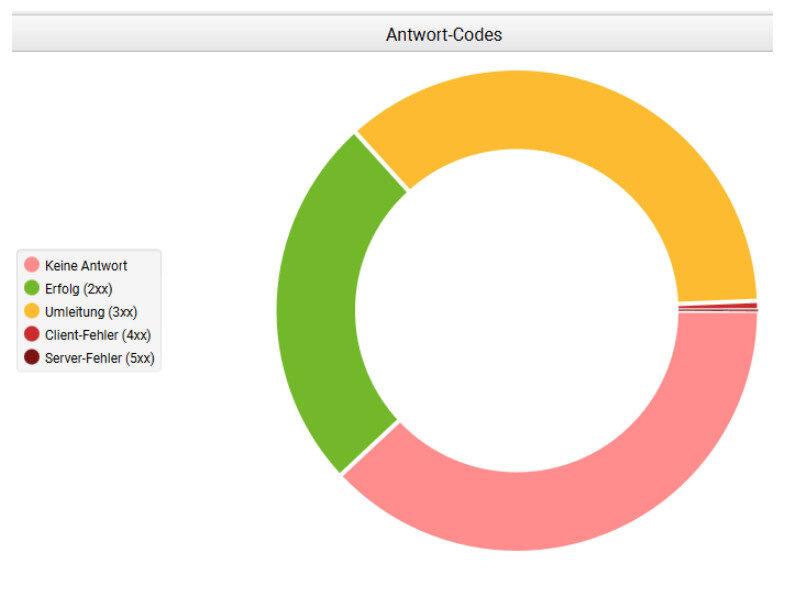Screen dimensions: 808x605
Task: Select the Server-Fehler (5xx) legend text
Action: point(99,358)
